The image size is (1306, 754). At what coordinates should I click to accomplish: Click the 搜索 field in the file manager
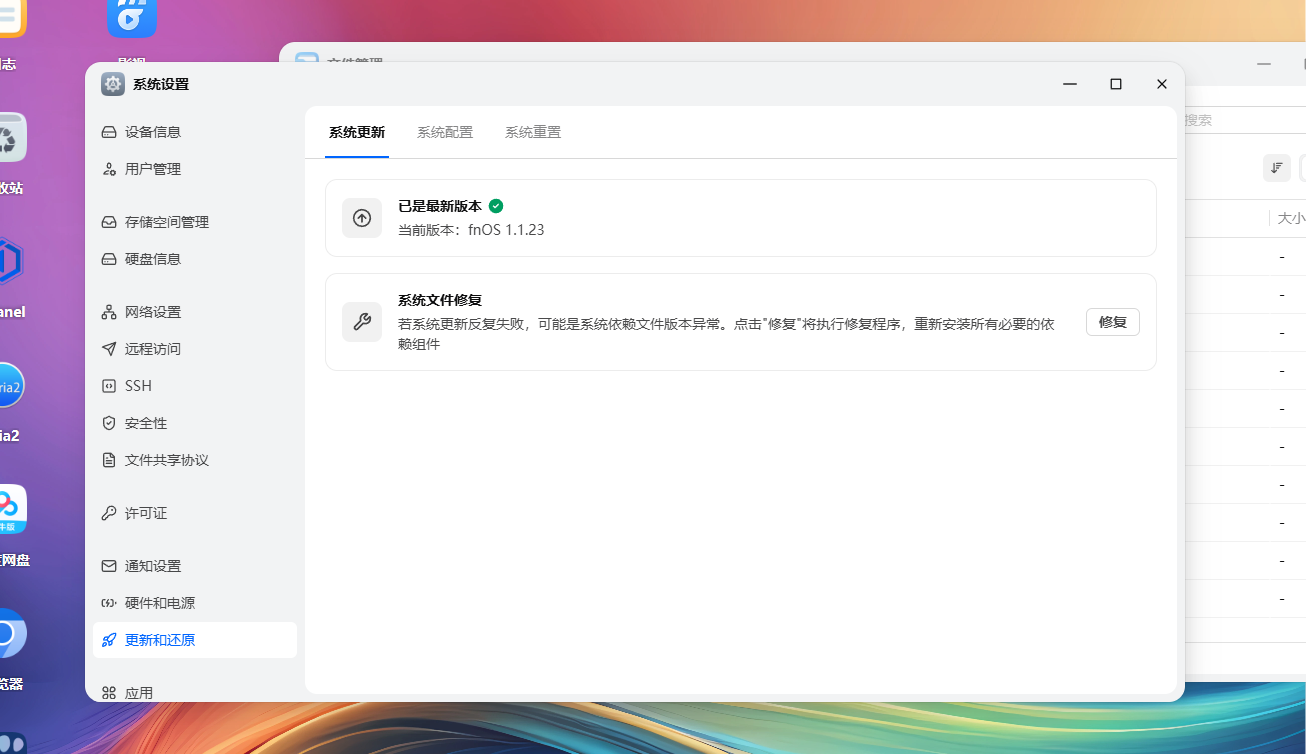(x=1245, y=120)
